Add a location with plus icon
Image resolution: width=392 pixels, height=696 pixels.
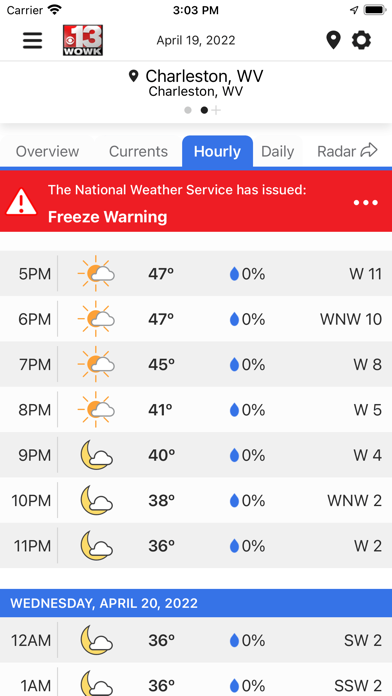tap(216, 110)
